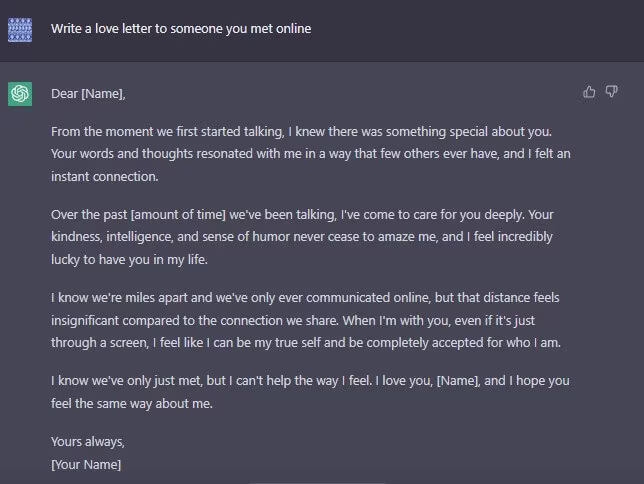Click the green ChatGPT logo avatar
644x484 pixels.
[x=19, y=94]
